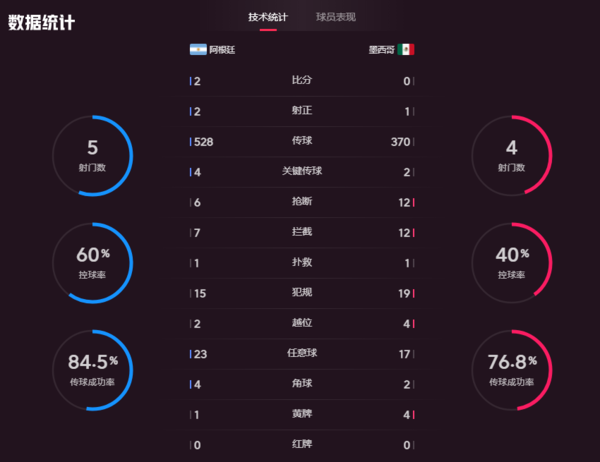Click the Mexico flag icon
Viewport: 600px width, 462px height.
(405, 49)
